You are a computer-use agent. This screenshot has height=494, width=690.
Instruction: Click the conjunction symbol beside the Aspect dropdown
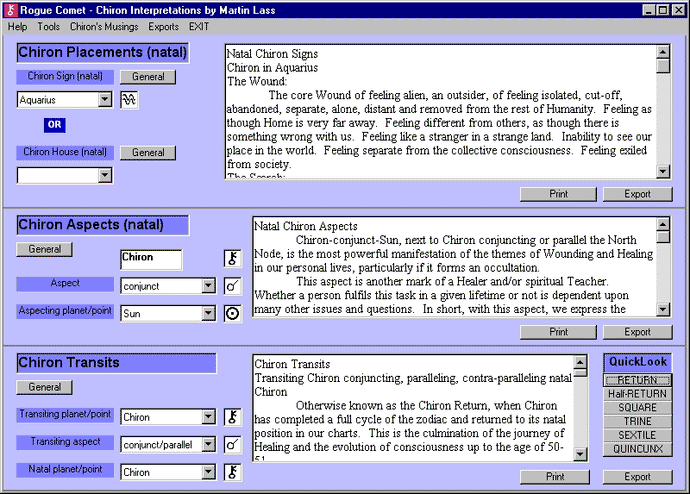(x=232, y=286)
